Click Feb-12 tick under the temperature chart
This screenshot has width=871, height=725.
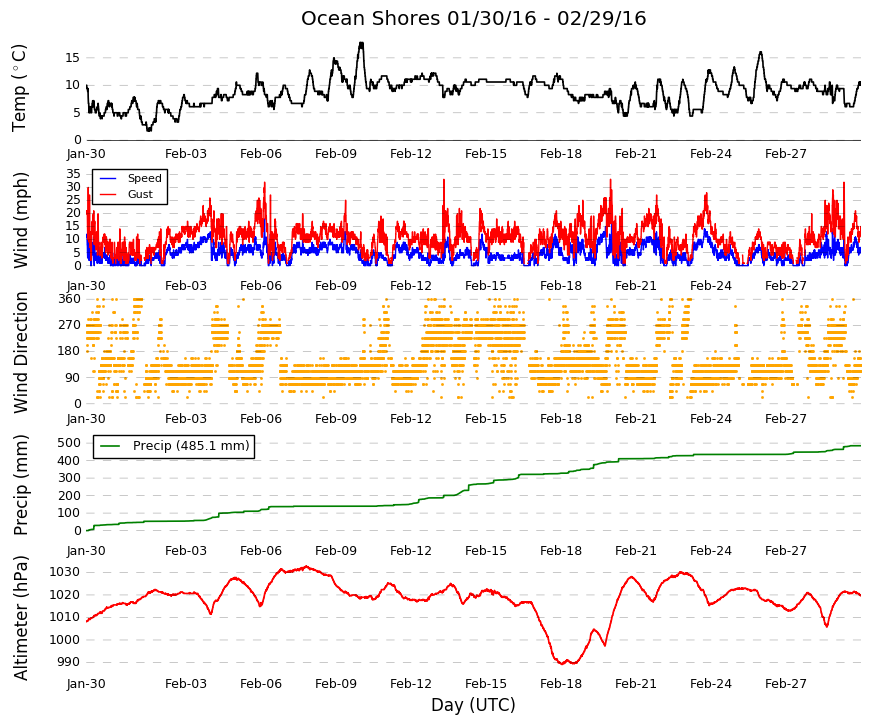(411, 154)
